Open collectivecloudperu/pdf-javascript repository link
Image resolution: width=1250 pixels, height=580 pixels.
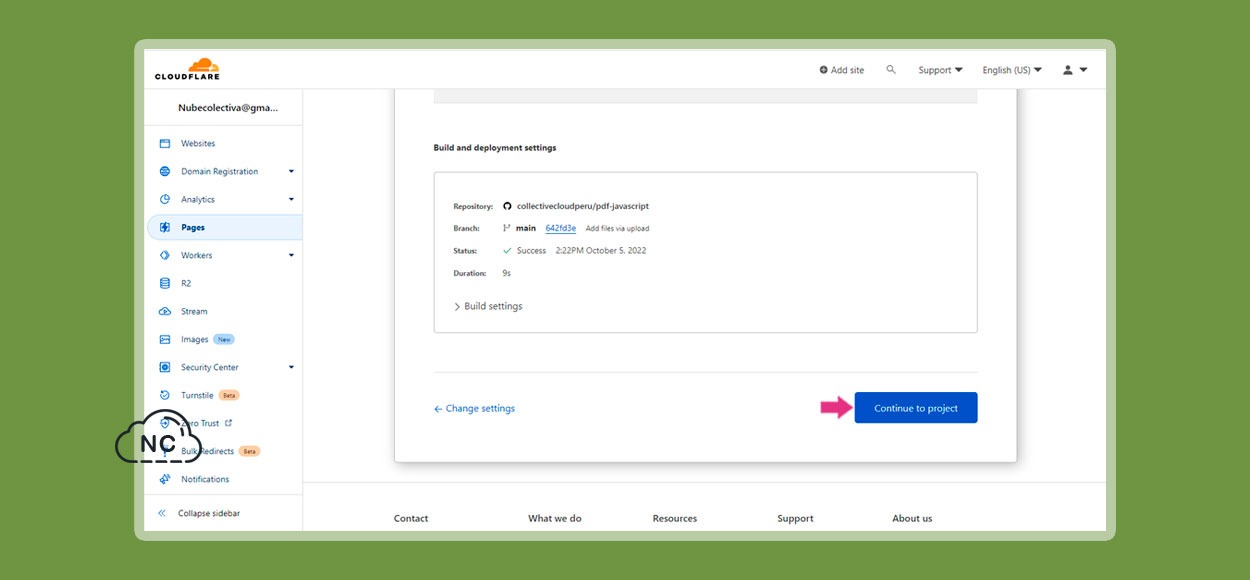coord(583,206)
